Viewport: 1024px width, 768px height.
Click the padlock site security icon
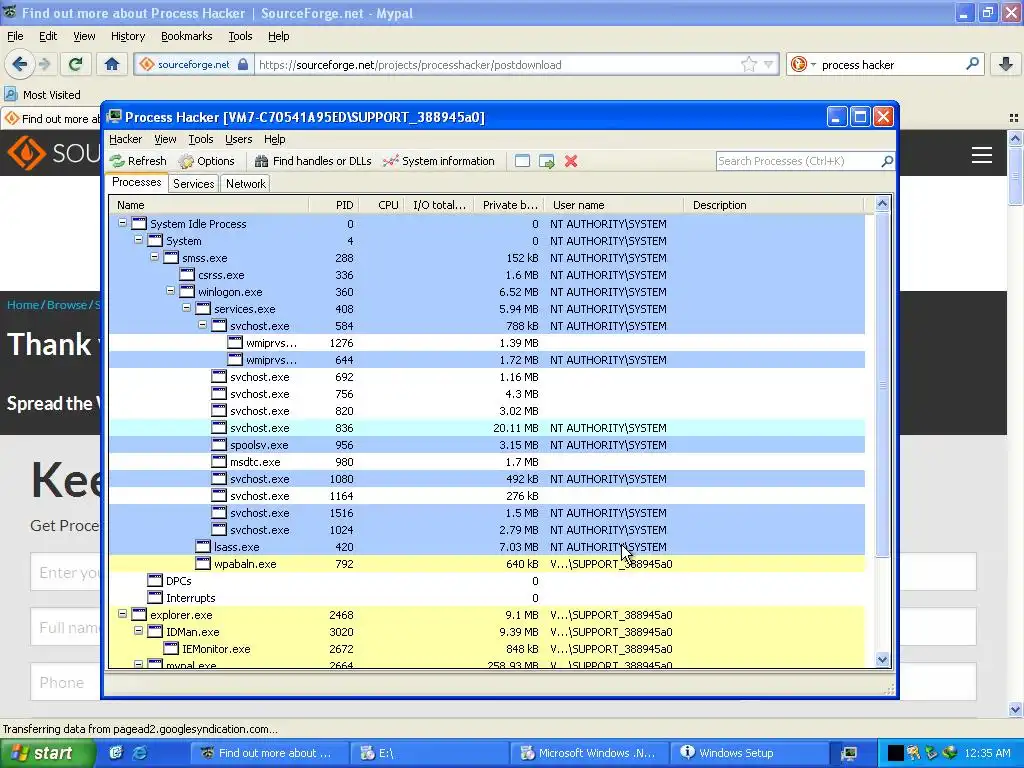243,64
